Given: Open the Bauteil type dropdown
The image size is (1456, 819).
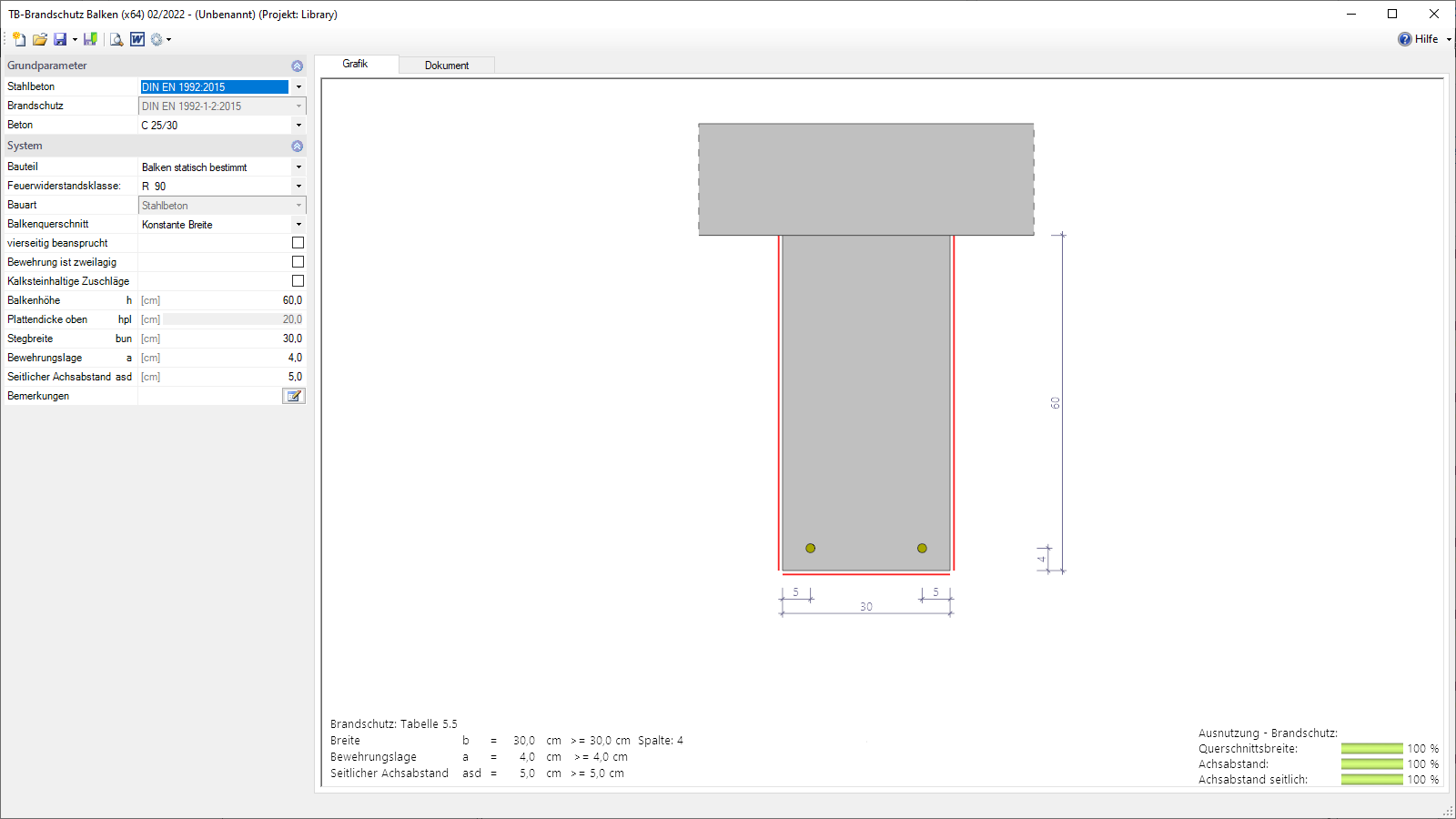Looking at the screenshot, I should click(298, 167).
